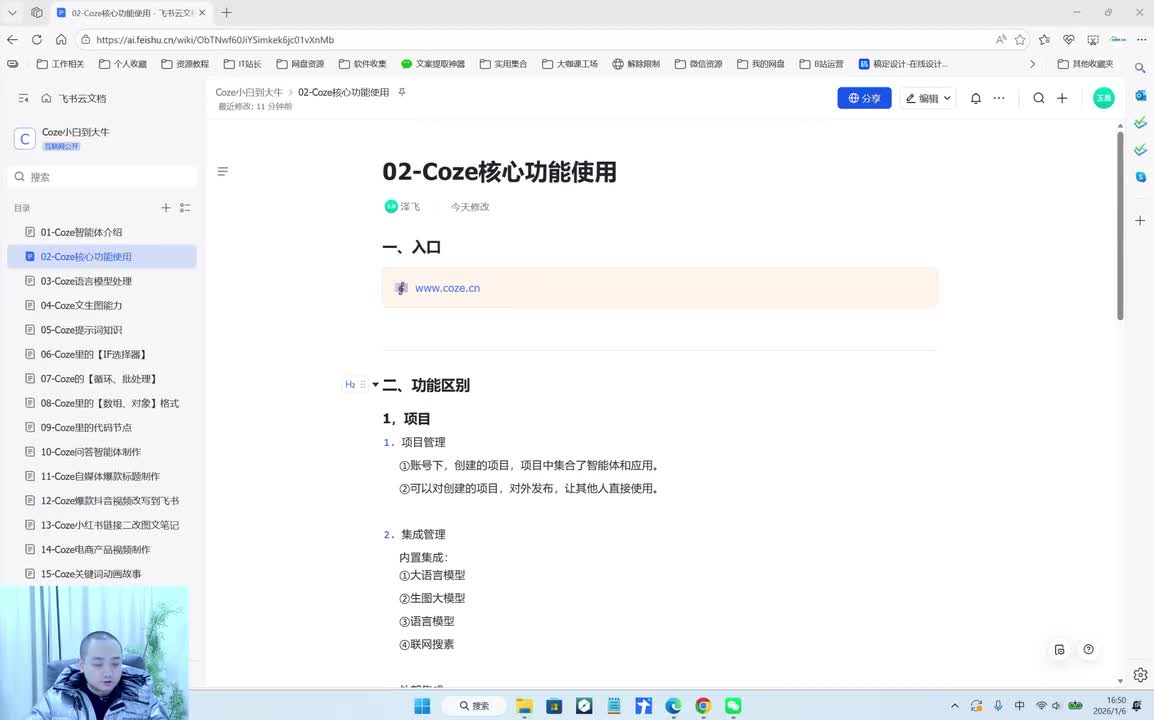Screen dimensions: 1154x720
Task: Open the browser tab list dropdown arrow
Action: (x=13, y=13)
